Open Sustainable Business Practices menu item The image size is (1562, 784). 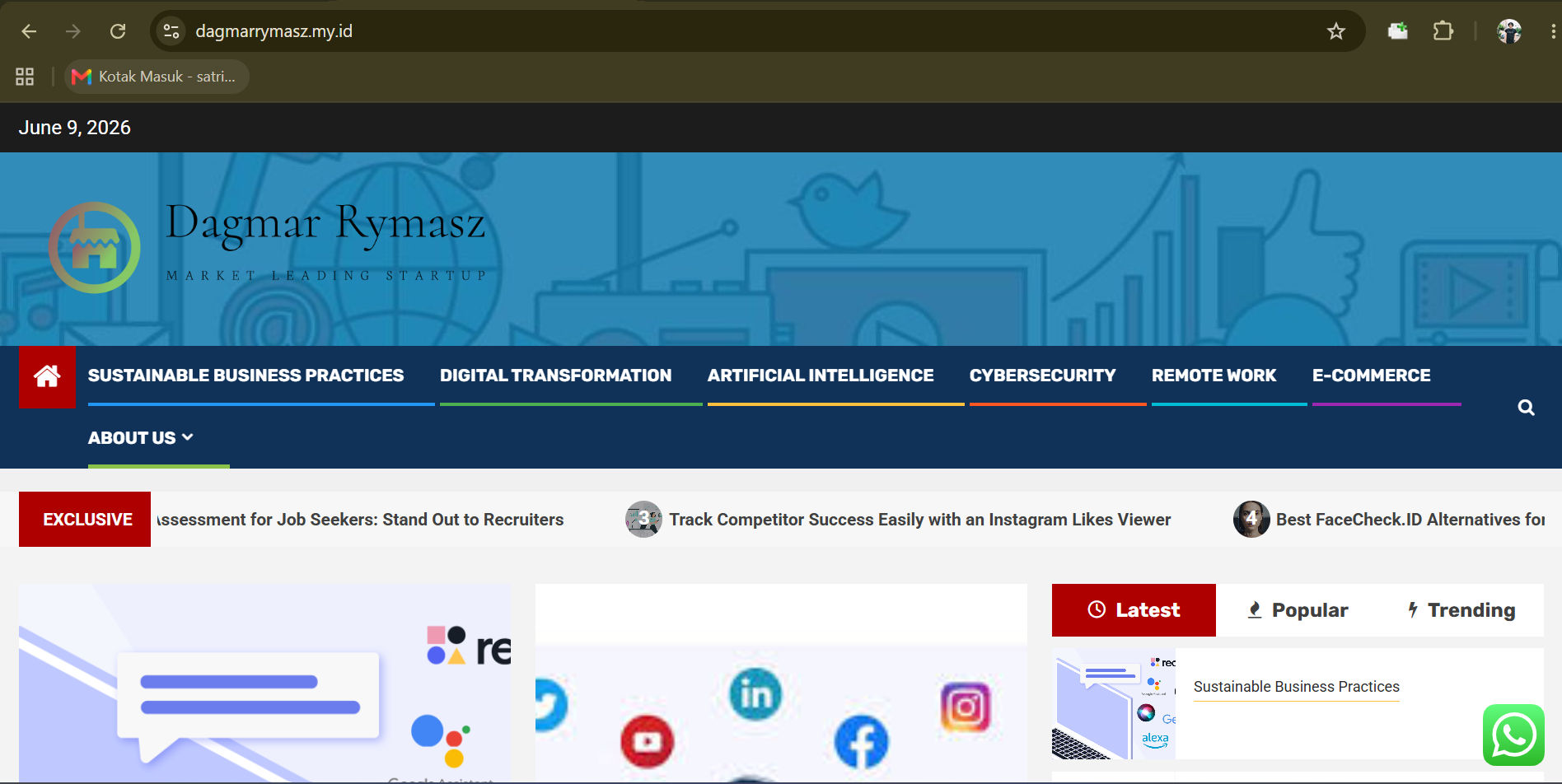(x=246, y=376)
